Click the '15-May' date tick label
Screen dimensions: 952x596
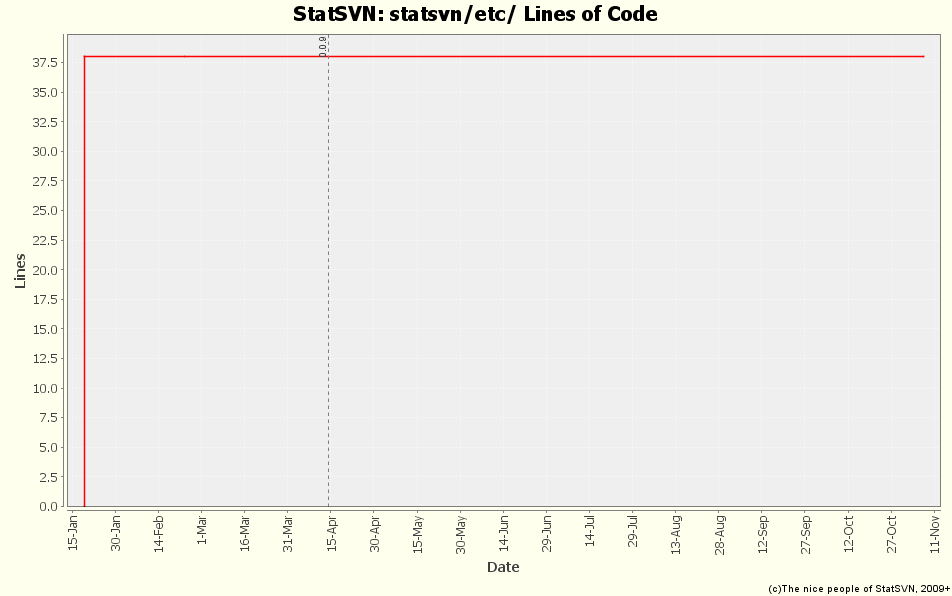[418, 534]
